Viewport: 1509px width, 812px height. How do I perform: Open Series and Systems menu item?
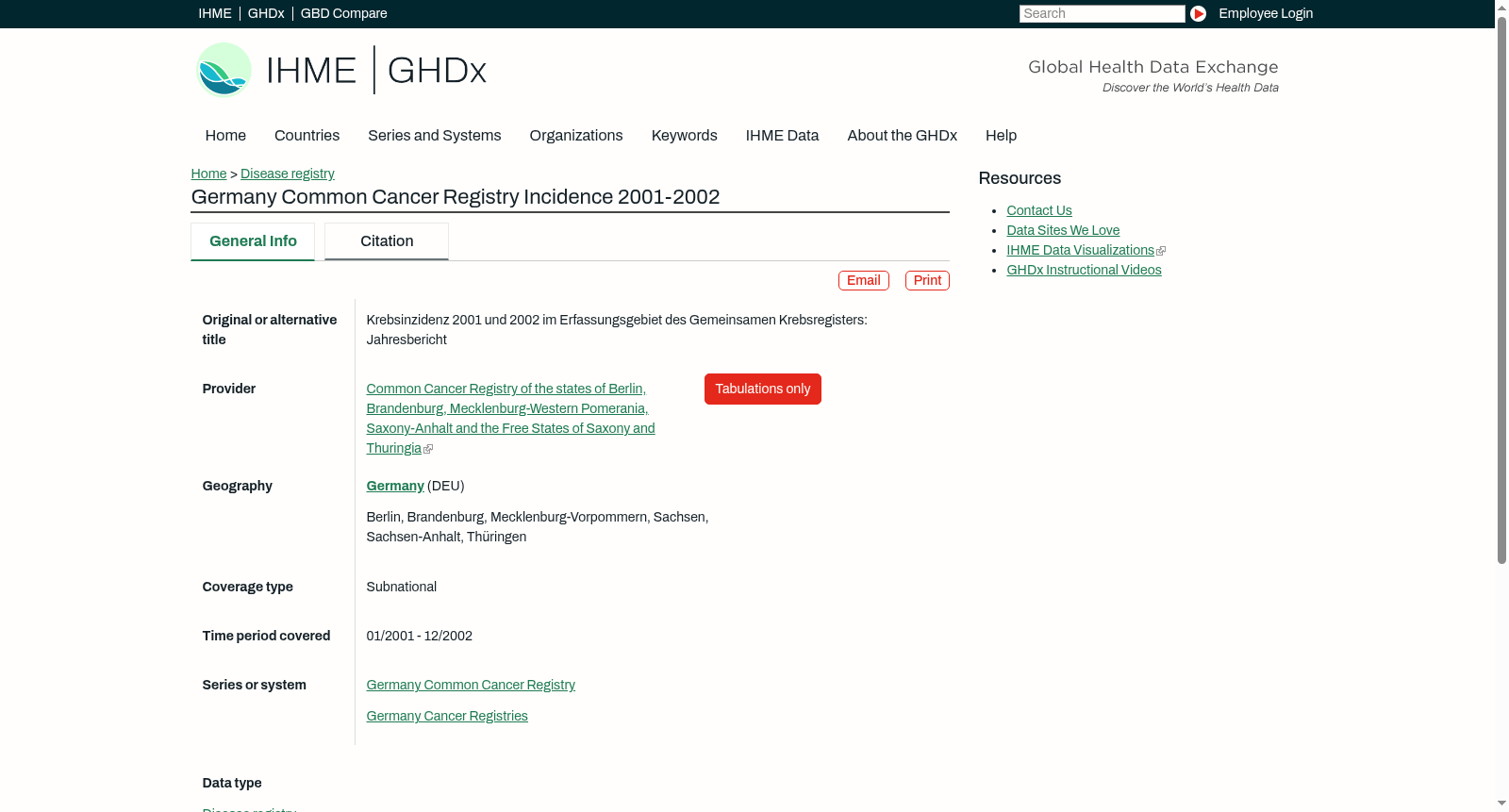pyautogui.click(x=435, y=136)
